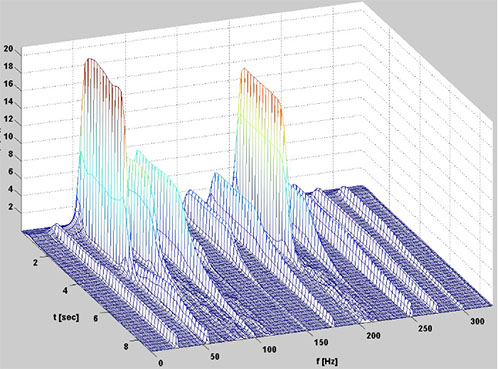The image size is (500, 369).
Task: Click the z-axis tick label 16
Action: [8, 84]
